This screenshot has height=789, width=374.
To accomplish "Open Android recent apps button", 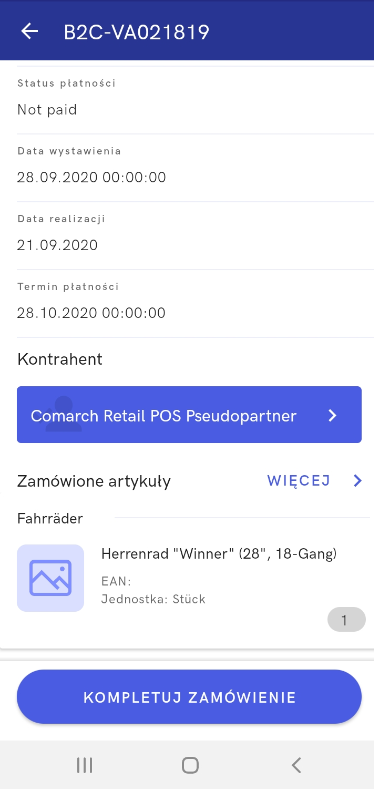I will coord(85,765).
